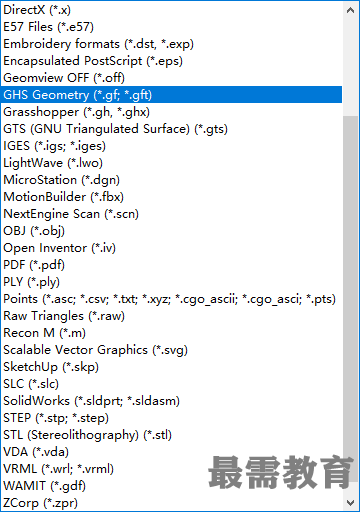Click the scrollbar down arrow
This screenshot has height=512, width=360.
point(350,502)
